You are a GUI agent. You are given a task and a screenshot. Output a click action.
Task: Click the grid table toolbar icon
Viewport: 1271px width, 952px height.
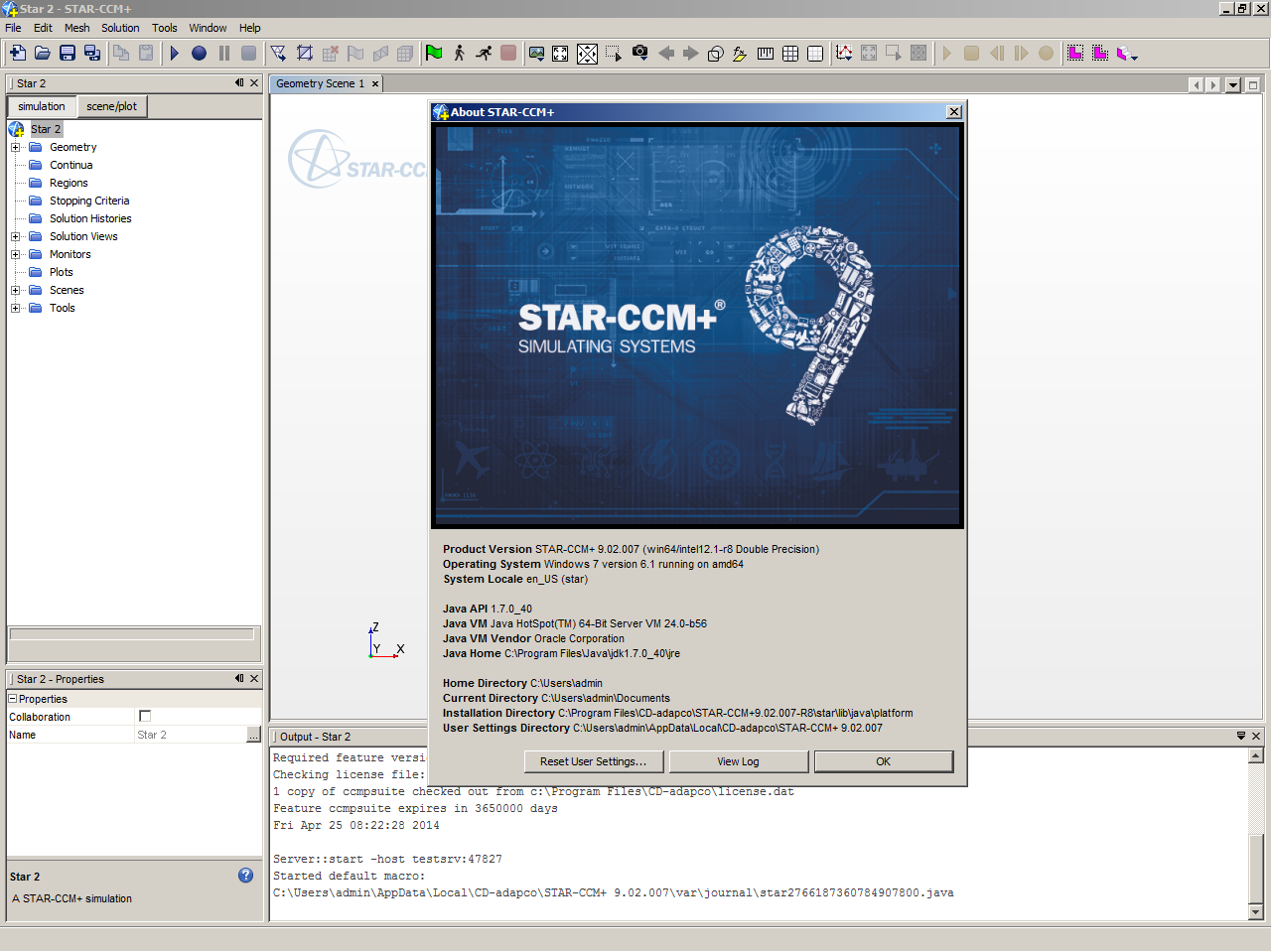[790, 54]
